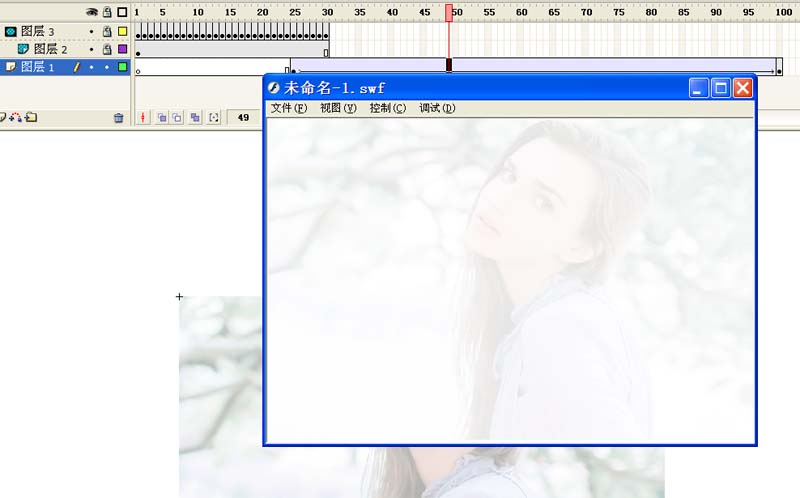
Task: Enable onion skin mode
Action: (162, 117)
